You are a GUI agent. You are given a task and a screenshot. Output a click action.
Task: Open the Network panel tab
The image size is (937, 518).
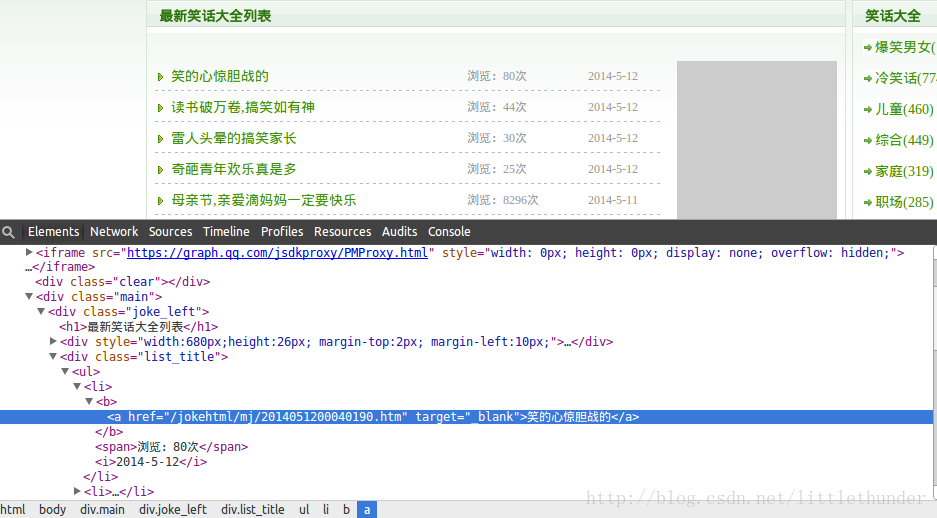tap(114, 231)
